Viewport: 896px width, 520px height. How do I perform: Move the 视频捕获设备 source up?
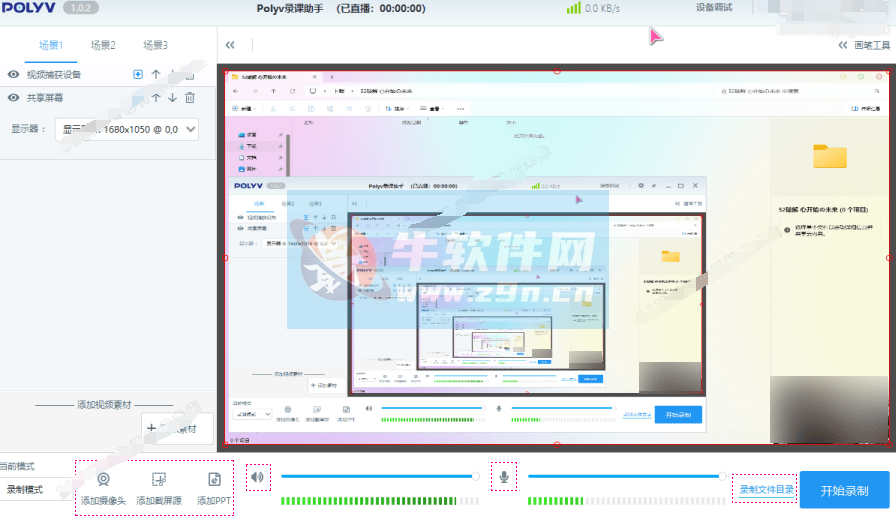(x=155, y=74)
